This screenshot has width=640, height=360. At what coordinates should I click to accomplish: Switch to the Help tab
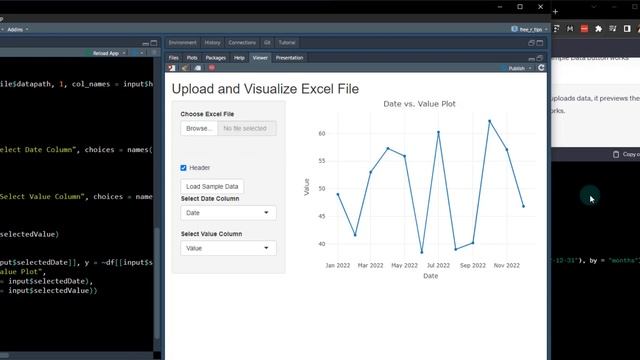pos(239,58)
